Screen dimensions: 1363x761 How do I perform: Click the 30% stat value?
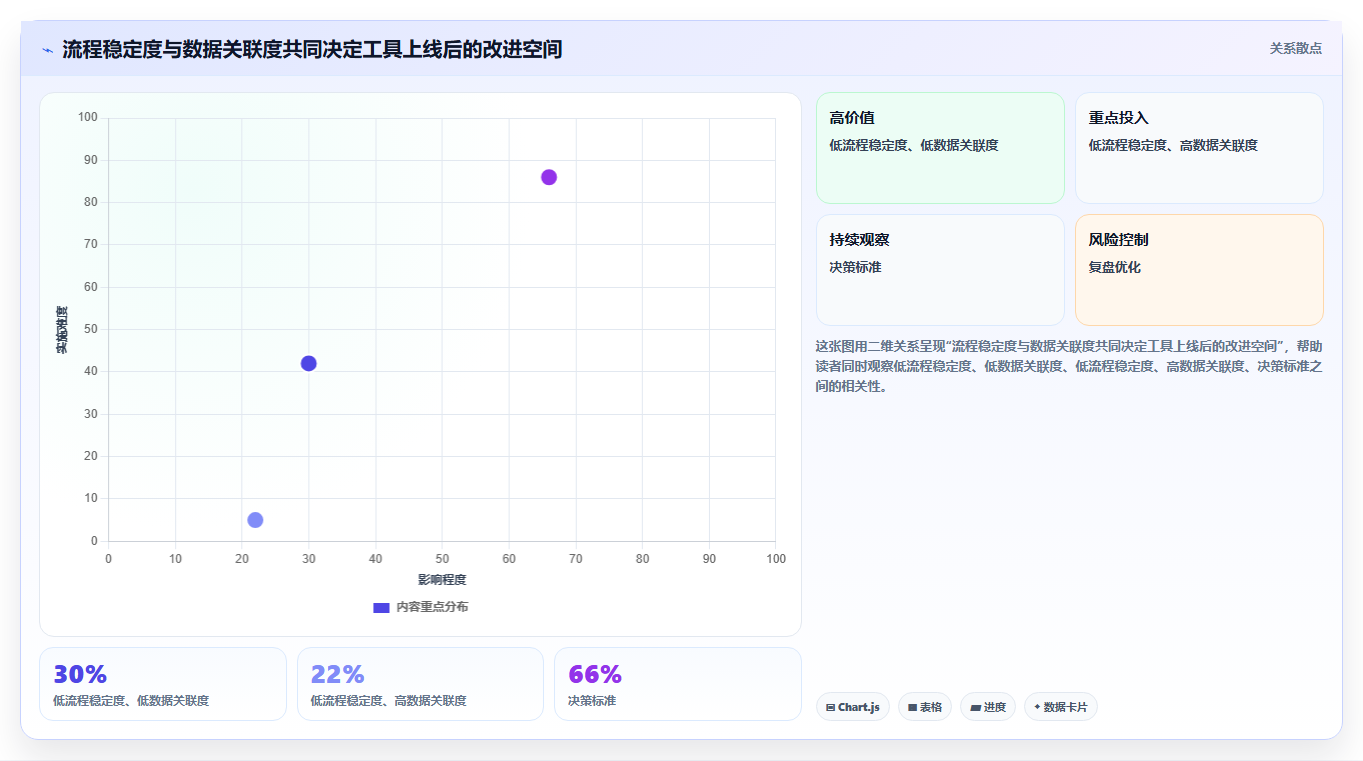[80, 674]
